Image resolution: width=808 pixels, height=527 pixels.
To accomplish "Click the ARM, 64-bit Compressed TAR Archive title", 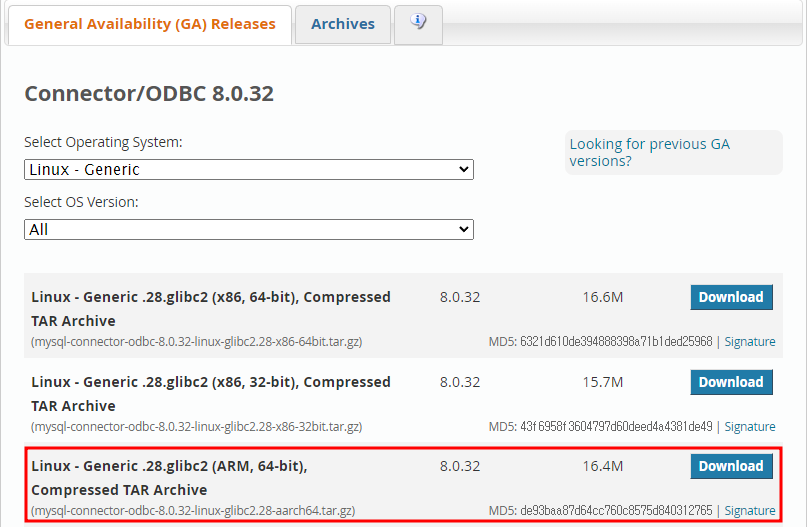I will (x=170, y=478).
